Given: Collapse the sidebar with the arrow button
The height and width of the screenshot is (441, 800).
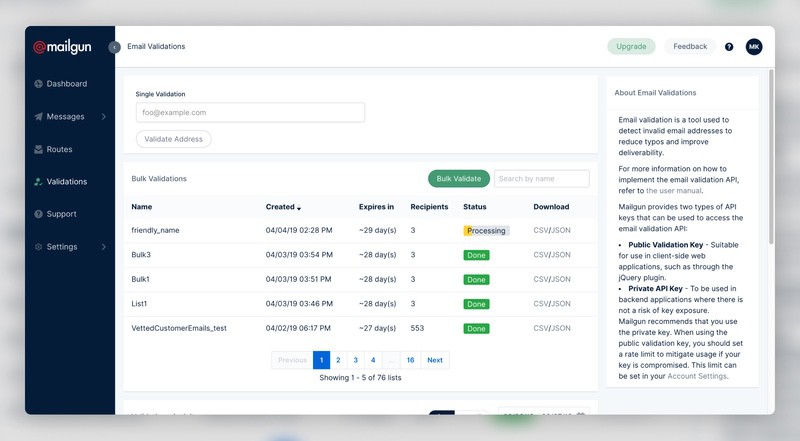Looking at the screenshot, I should point(114,47).
